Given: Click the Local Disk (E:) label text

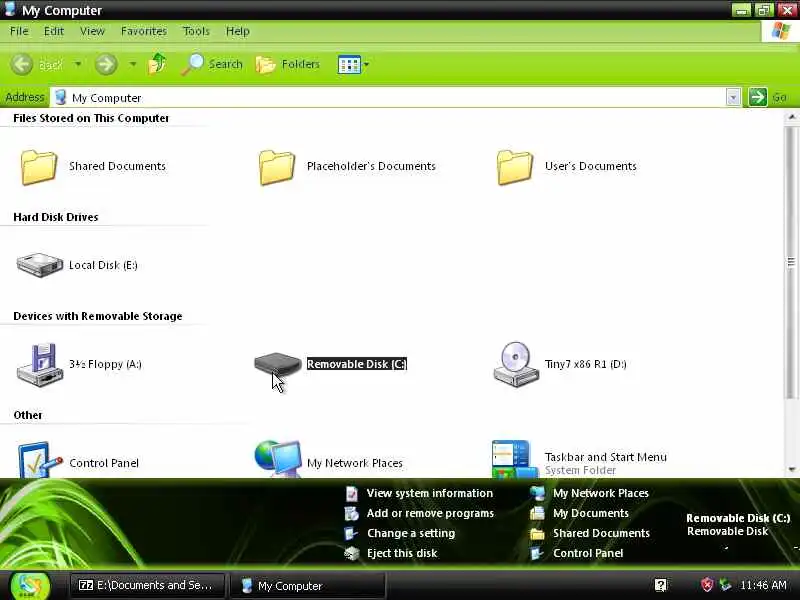Looking at the screenshot, I should click(103, 265).
